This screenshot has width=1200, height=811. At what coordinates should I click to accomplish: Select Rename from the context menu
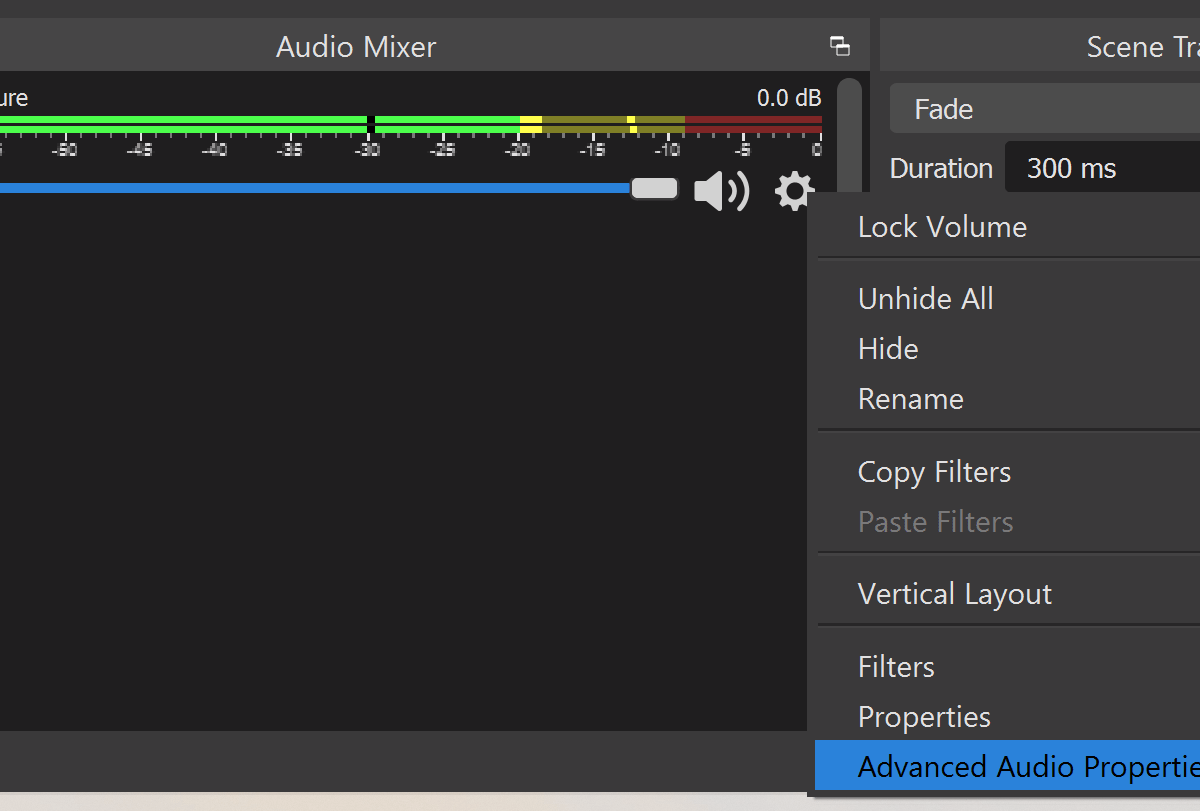coord(910,399)
